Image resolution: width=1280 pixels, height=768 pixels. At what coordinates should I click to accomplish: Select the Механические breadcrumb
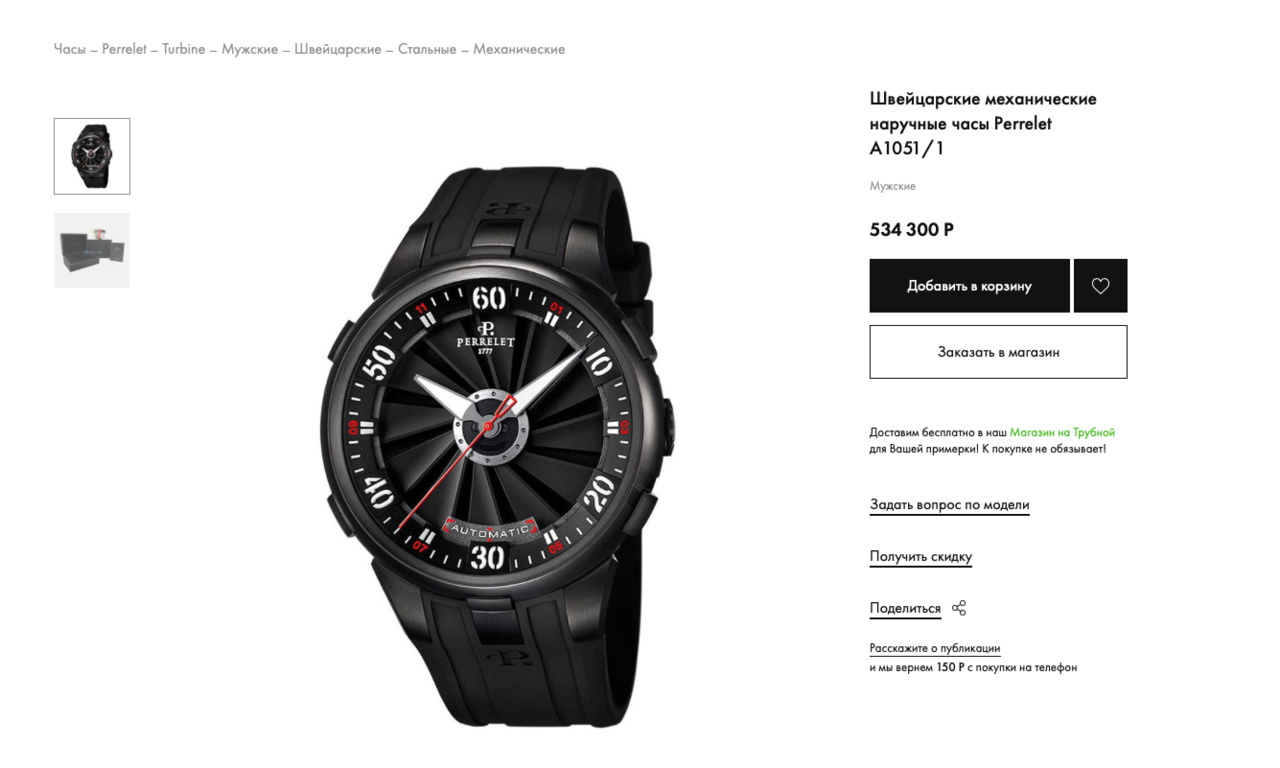[519, 49]
